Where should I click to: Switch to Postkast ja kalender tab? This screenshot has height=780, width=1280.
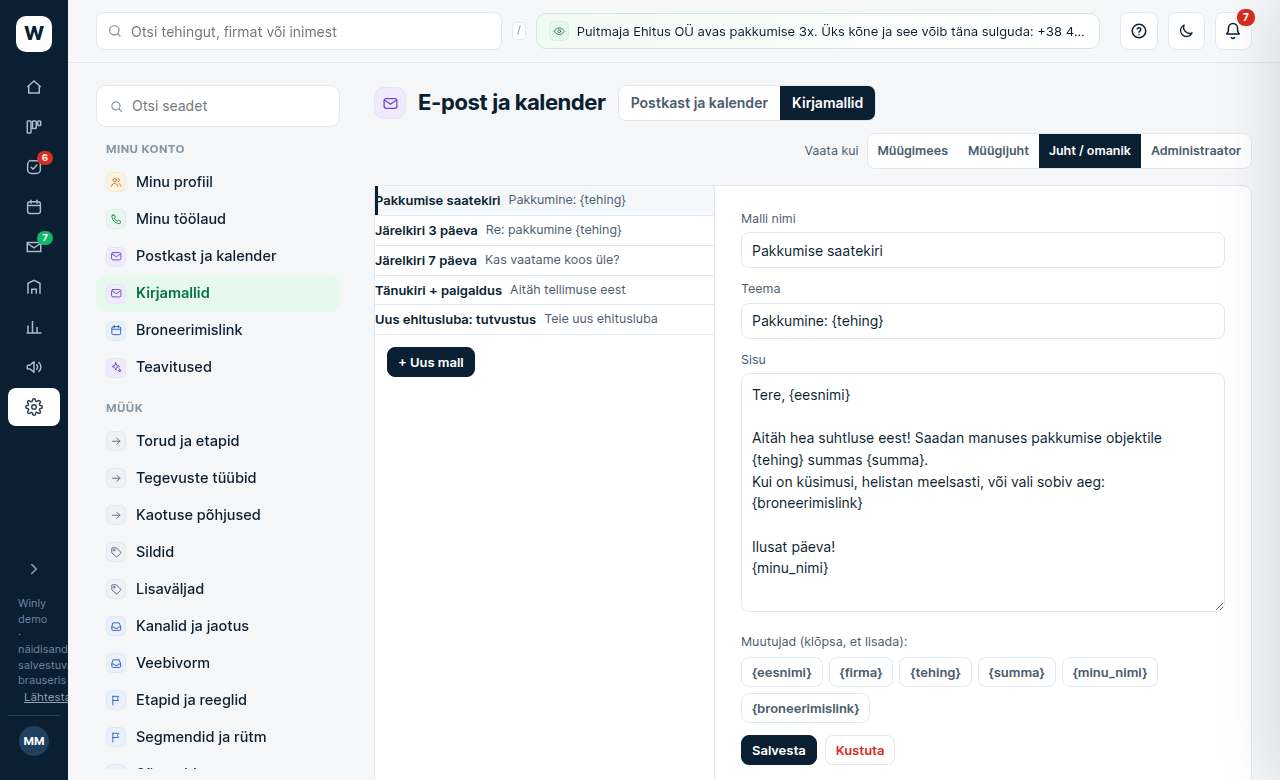click(699, 103)
